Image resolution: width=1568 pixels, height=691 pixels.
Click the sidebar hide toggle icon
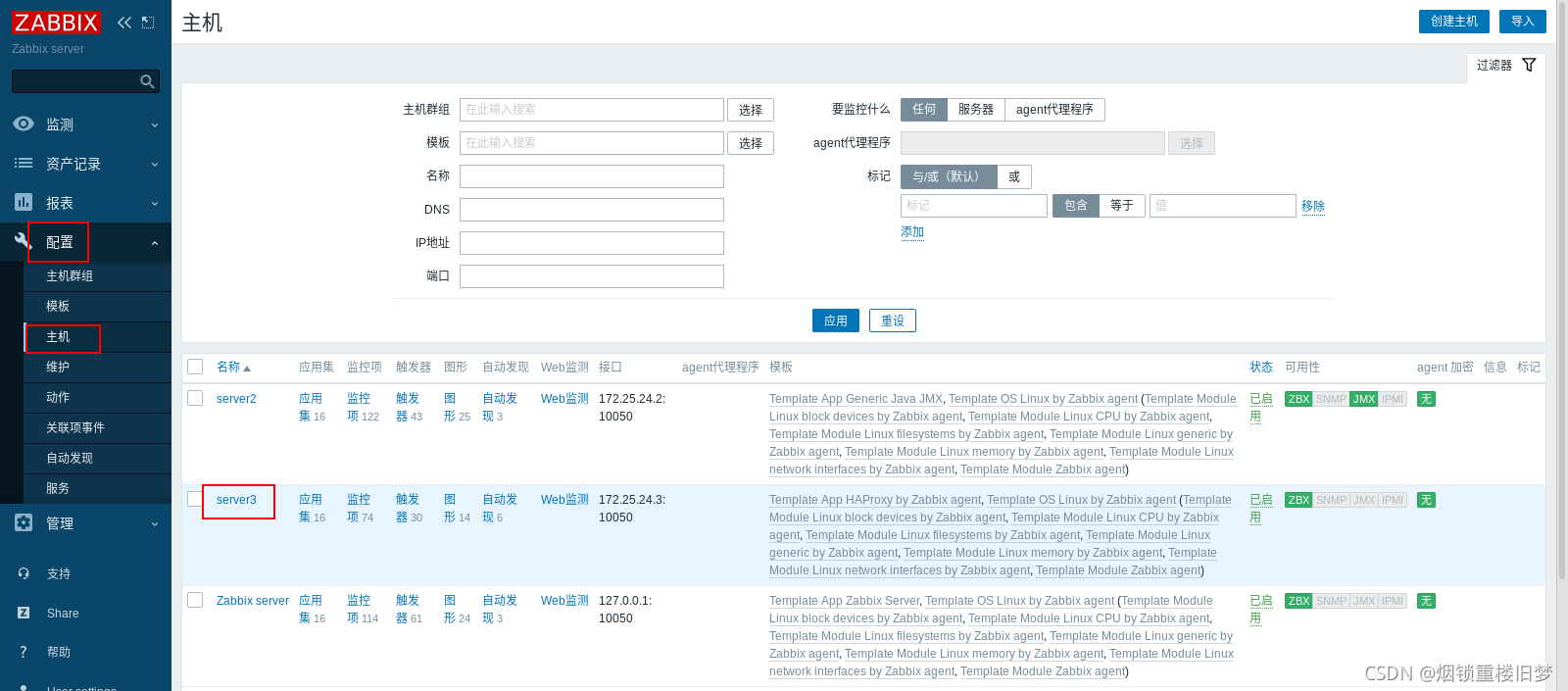(148, 22)
